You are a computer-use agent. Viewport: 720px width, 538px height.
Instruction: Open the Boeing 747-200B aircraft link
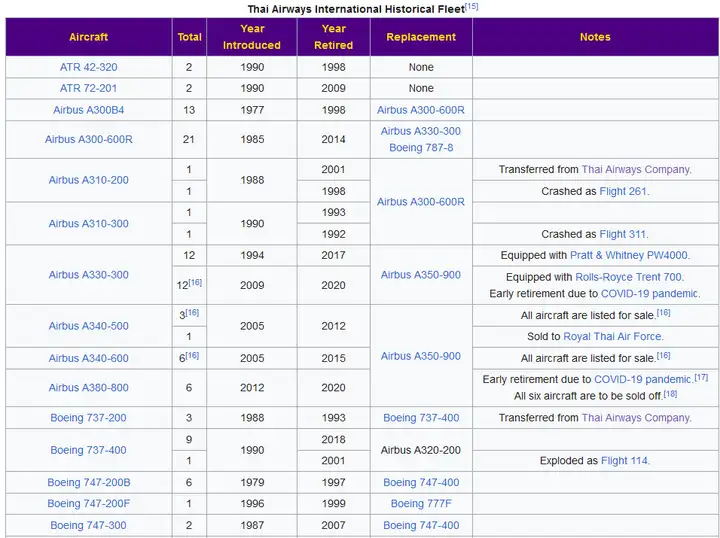[x=89, y=482]
